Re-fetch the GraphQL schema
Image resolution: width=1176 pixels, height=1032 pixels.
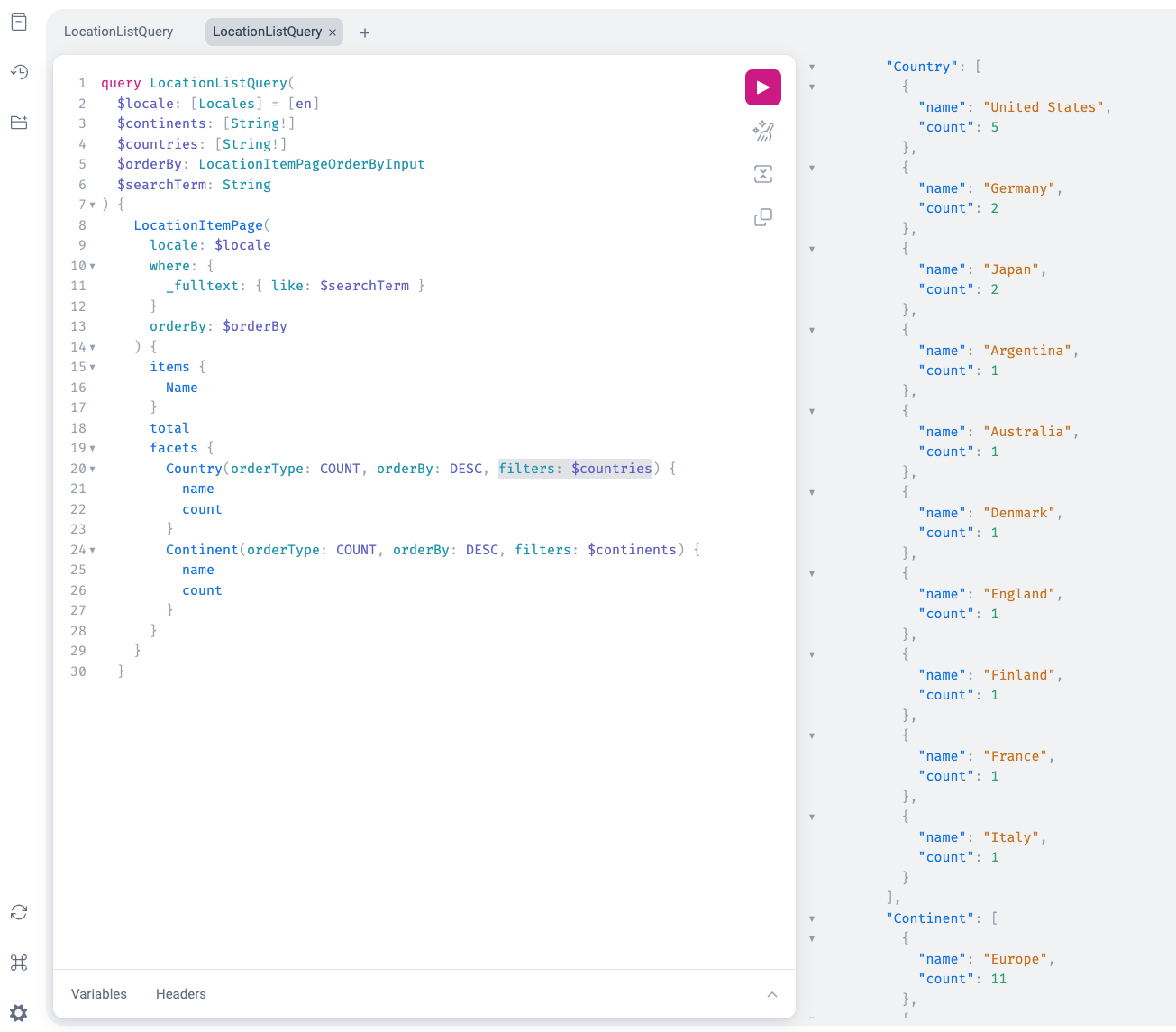(x=19, y=912)
